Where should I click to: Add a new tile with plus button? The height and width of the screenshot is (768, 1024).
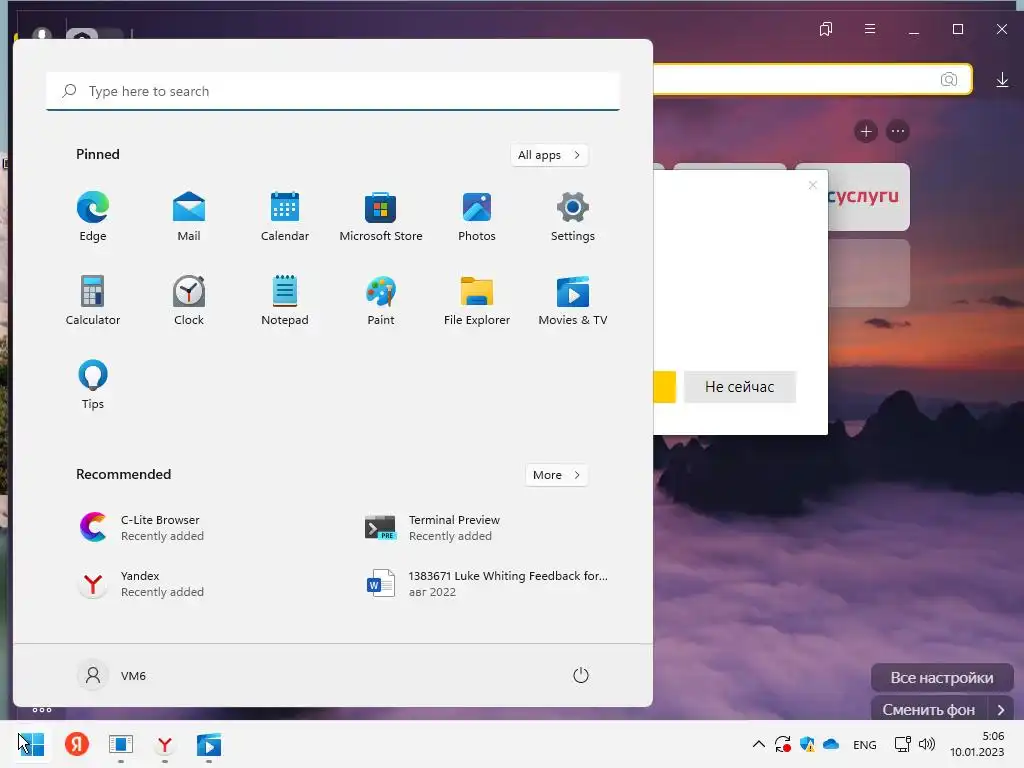coord(866,131)
